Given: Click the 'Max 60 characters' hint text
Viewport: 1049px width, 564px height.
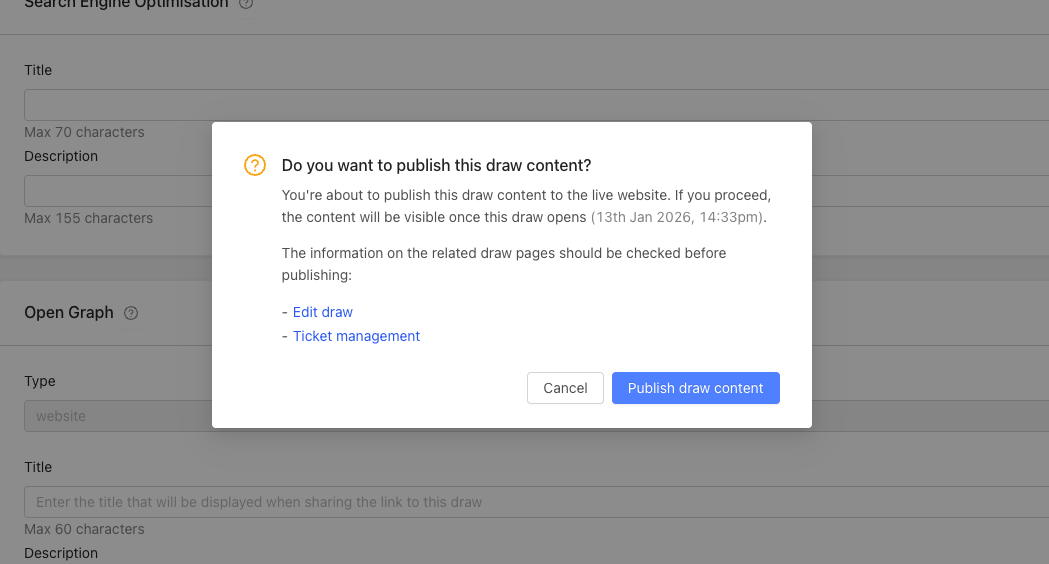Looking at the screenshot, I should tap(84, 529).
